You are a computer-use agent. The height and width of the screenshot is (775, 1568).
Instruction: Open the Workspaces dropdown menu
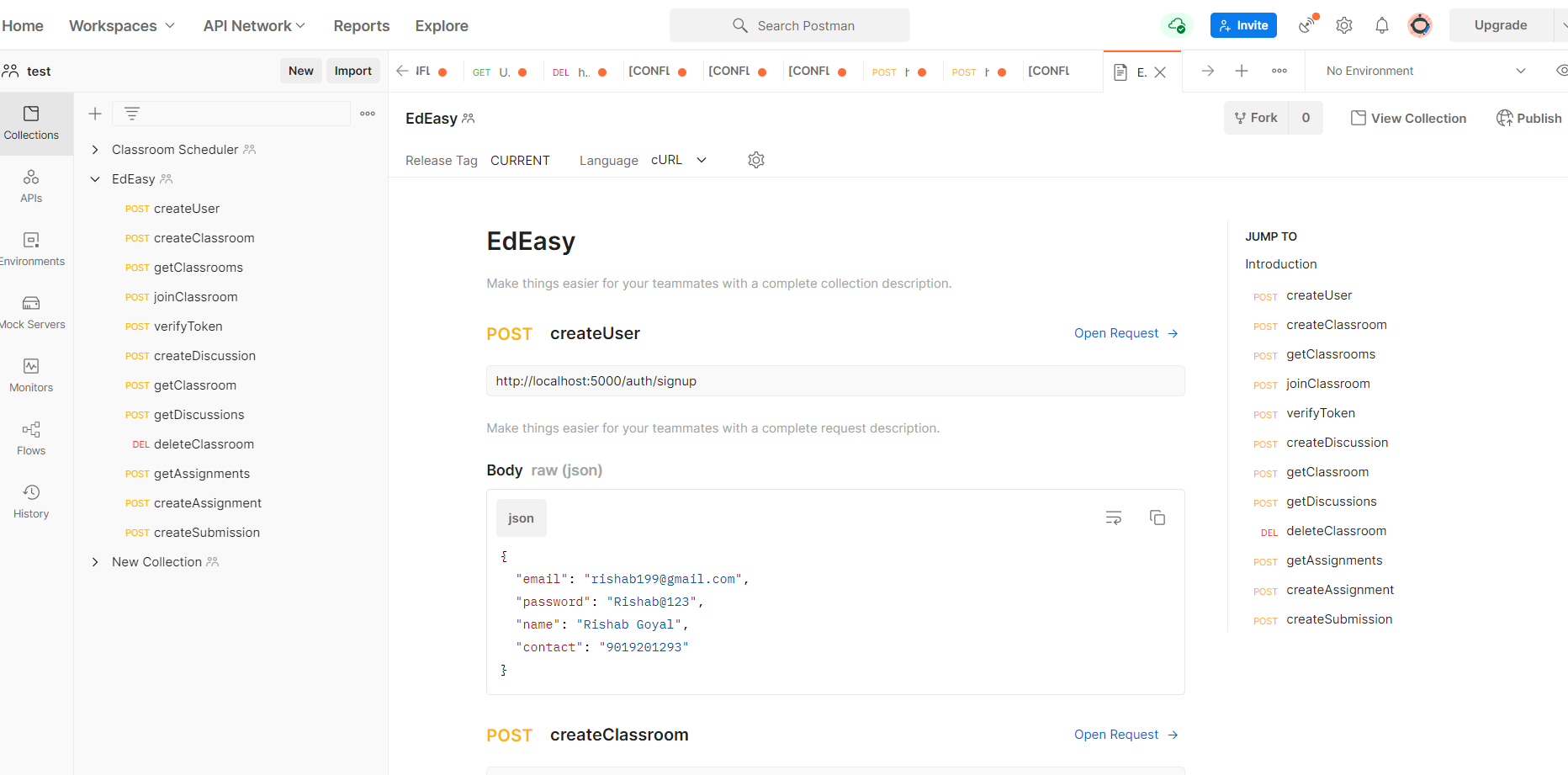[122, 25]
